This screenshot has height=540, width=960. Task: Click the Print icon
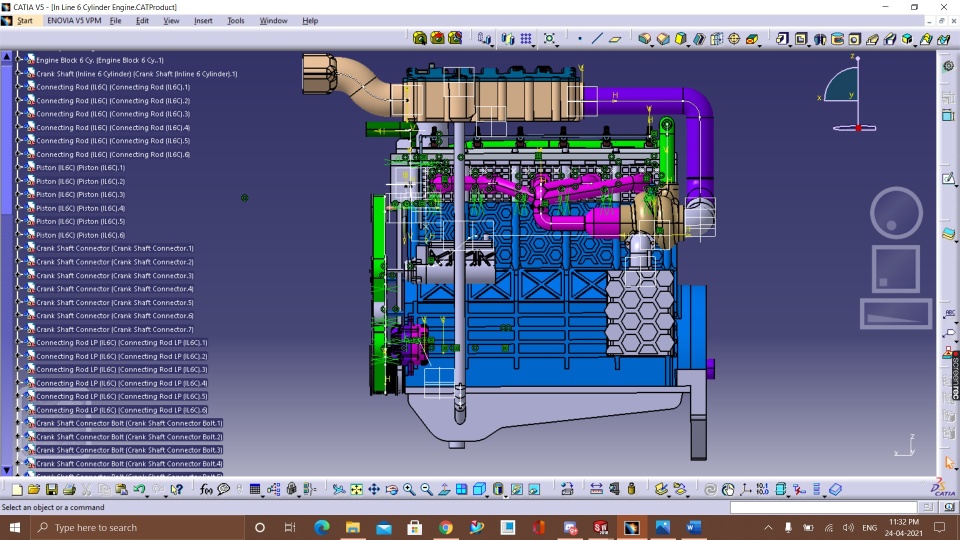point(69,490)
